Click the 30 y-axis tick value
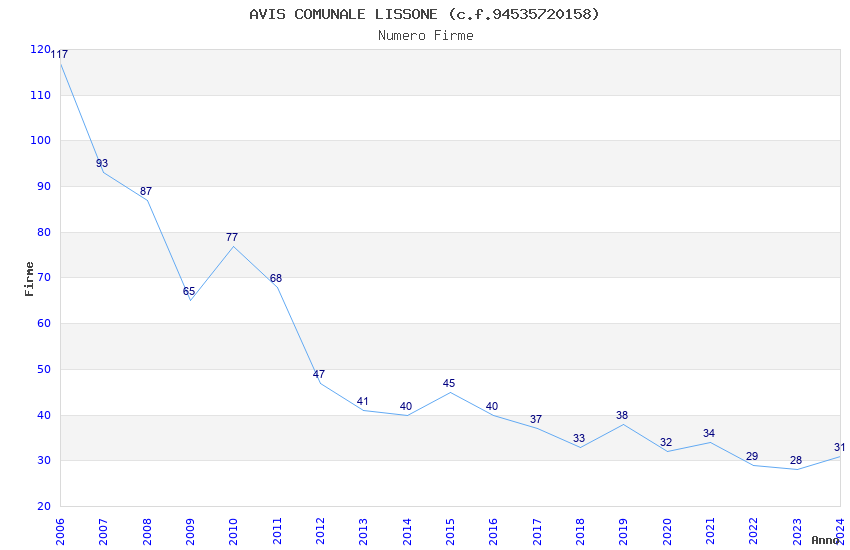The image size is (850, 550). pos(44,461)
